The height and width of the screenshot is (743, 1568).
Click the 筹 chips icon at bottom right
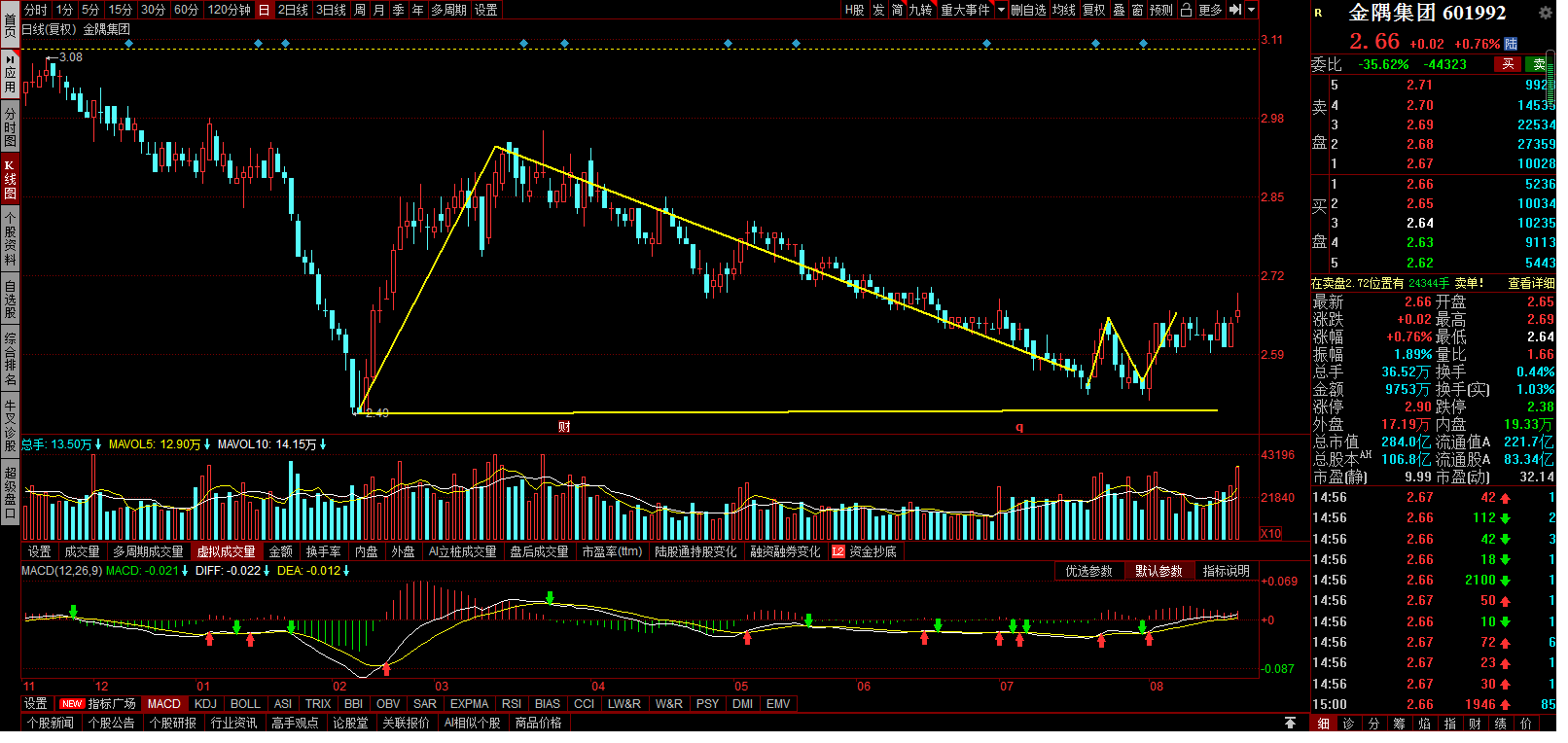(1399, 724)
